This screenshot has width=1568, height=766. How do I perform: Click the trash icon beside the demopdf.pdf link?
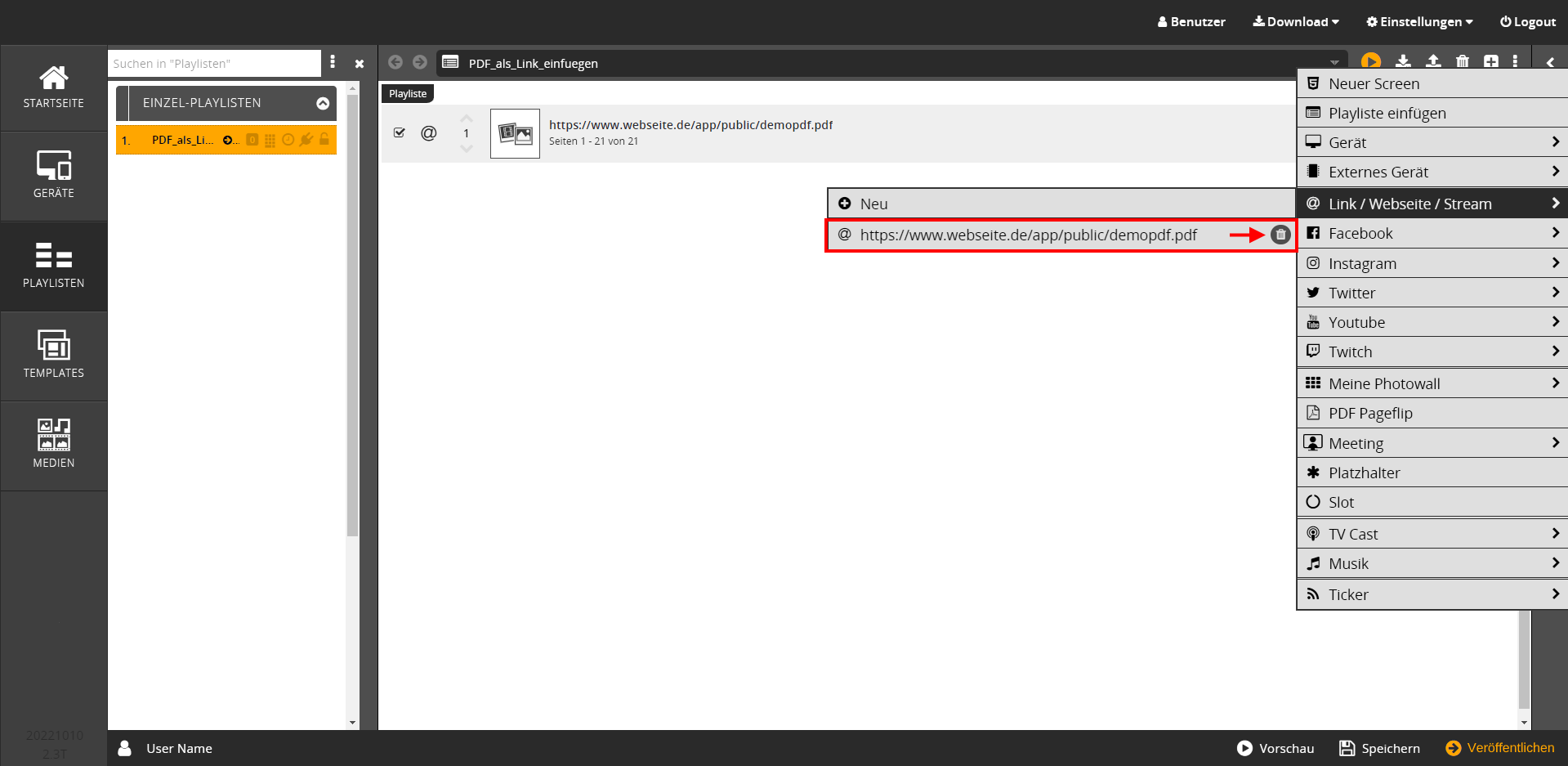tap(1280, 235)
